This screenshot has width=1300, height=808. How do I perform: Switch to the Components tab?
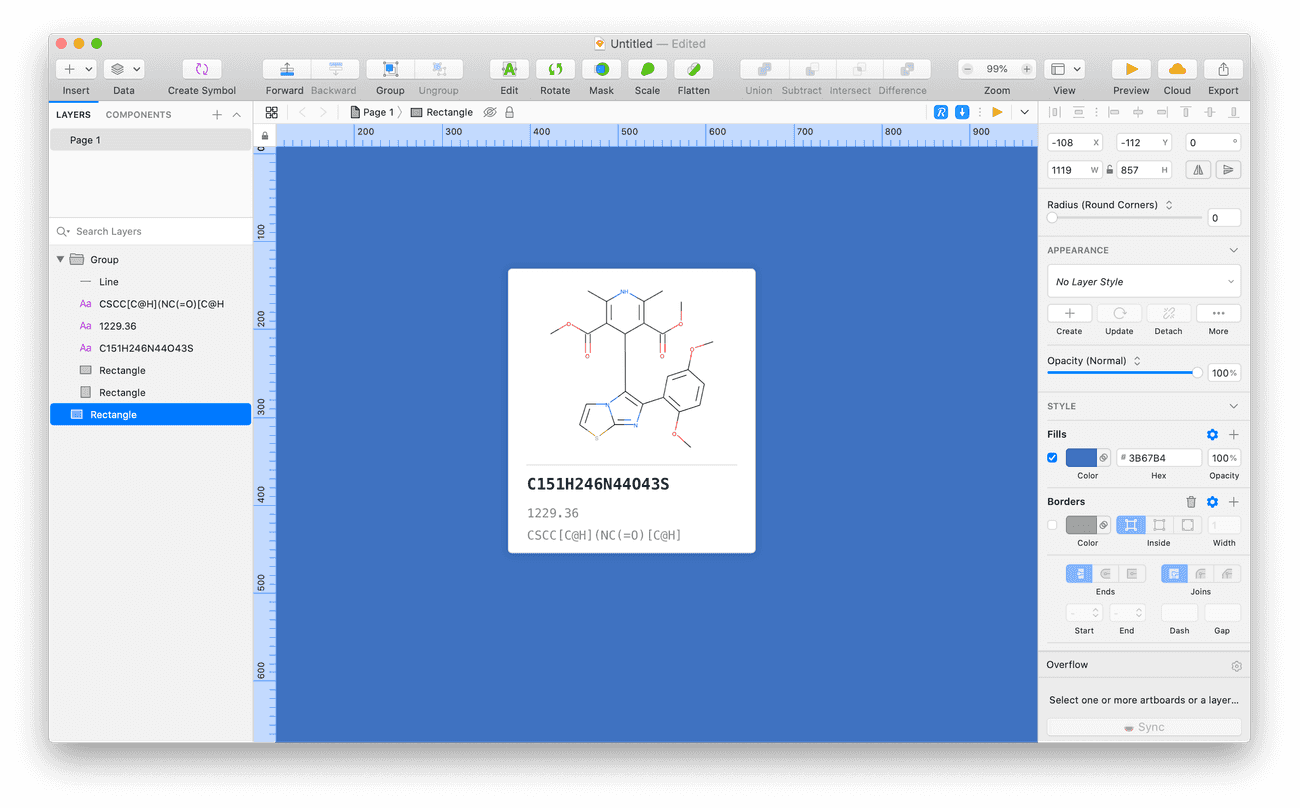[x=138, y=115]
